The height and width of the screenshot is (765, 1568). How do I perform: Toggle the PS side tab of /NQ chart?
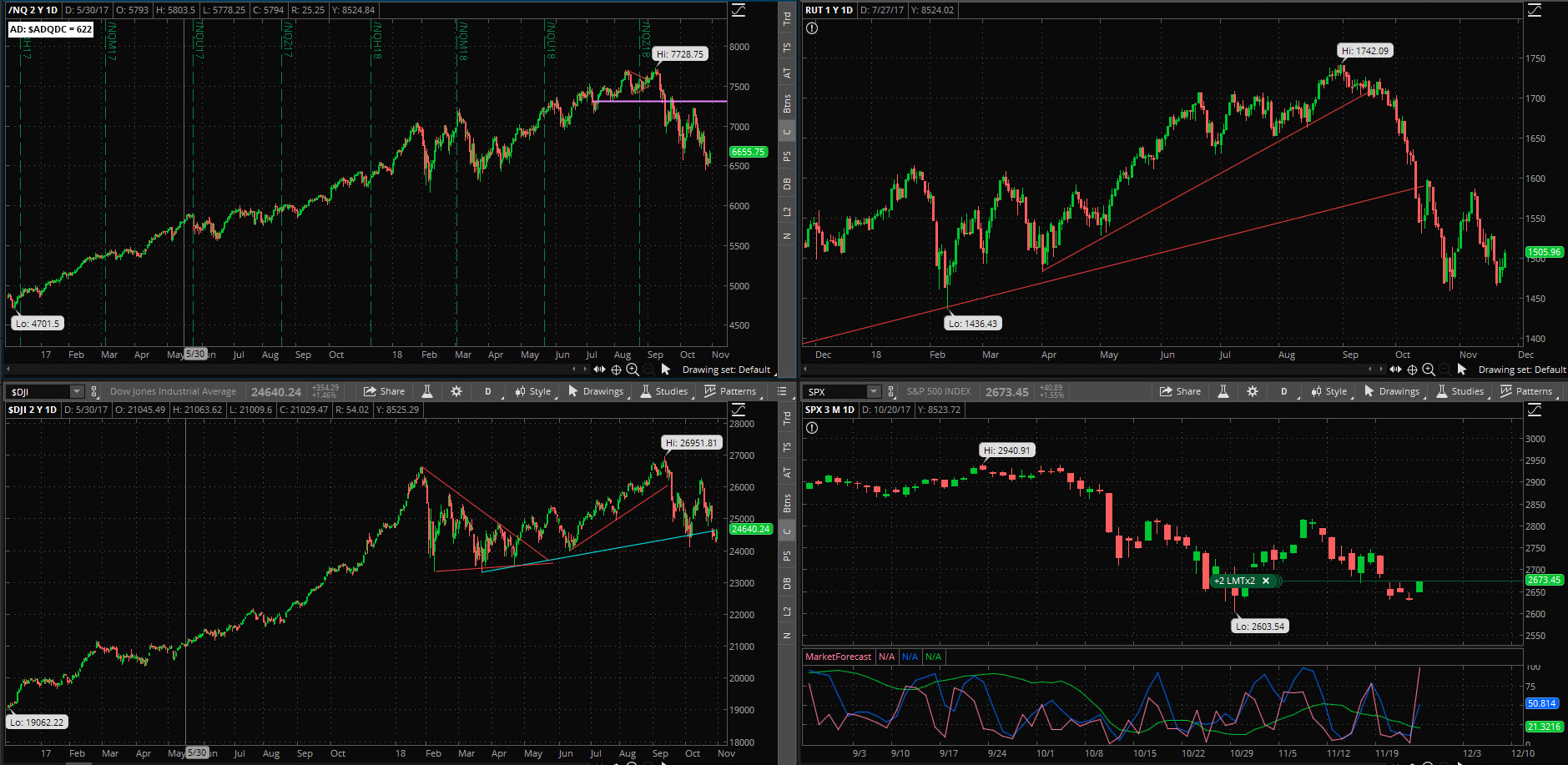787,157
